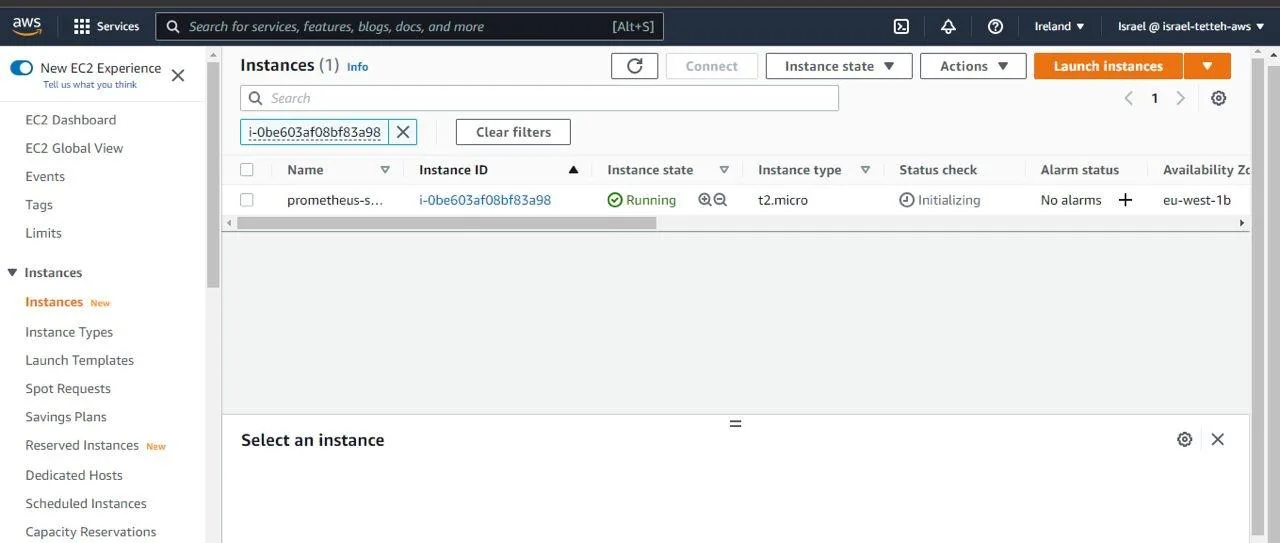Click the green Running check icon
The width and height of the screenshot is (1280, 543).
click(x=615, y=200)
